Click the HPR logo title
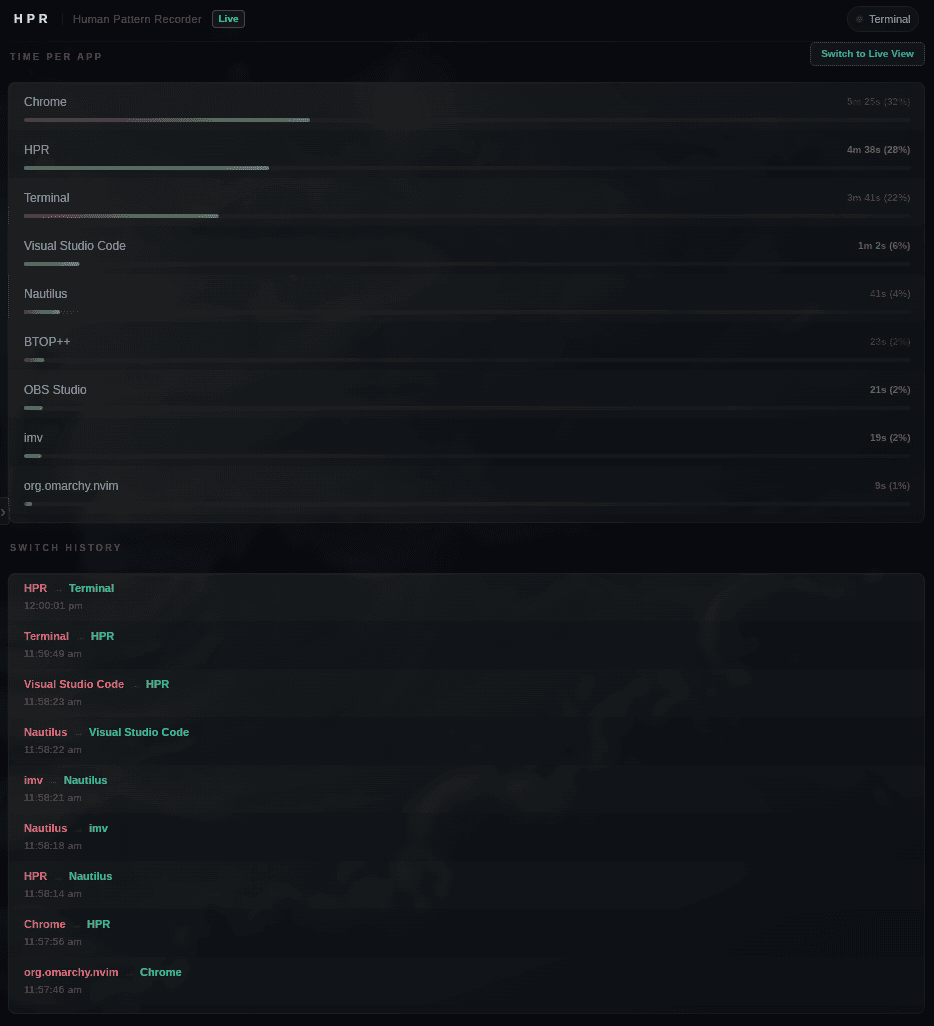The width and height of the screenshot is (934, 1026). (x=31, y=19)
